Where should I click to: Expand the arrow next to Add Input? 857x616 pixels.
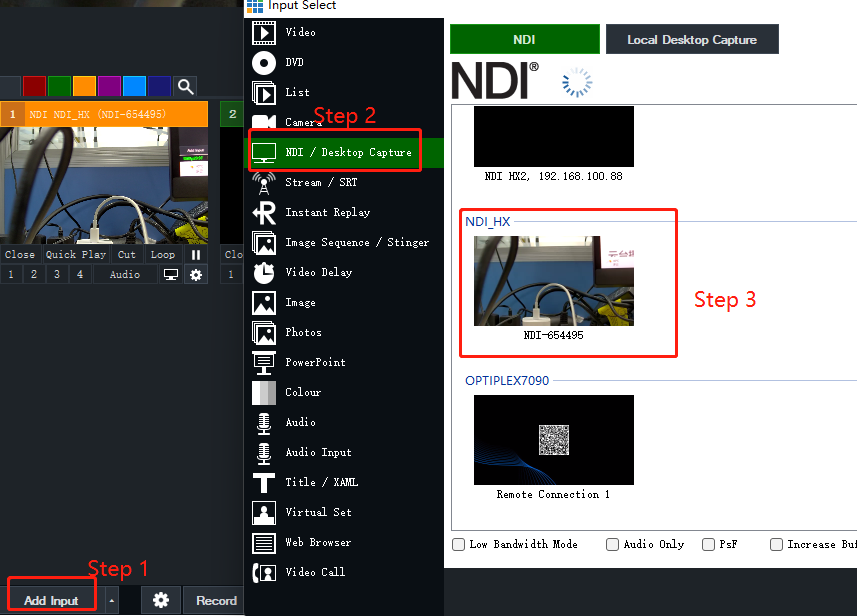(x=112, y=600)
